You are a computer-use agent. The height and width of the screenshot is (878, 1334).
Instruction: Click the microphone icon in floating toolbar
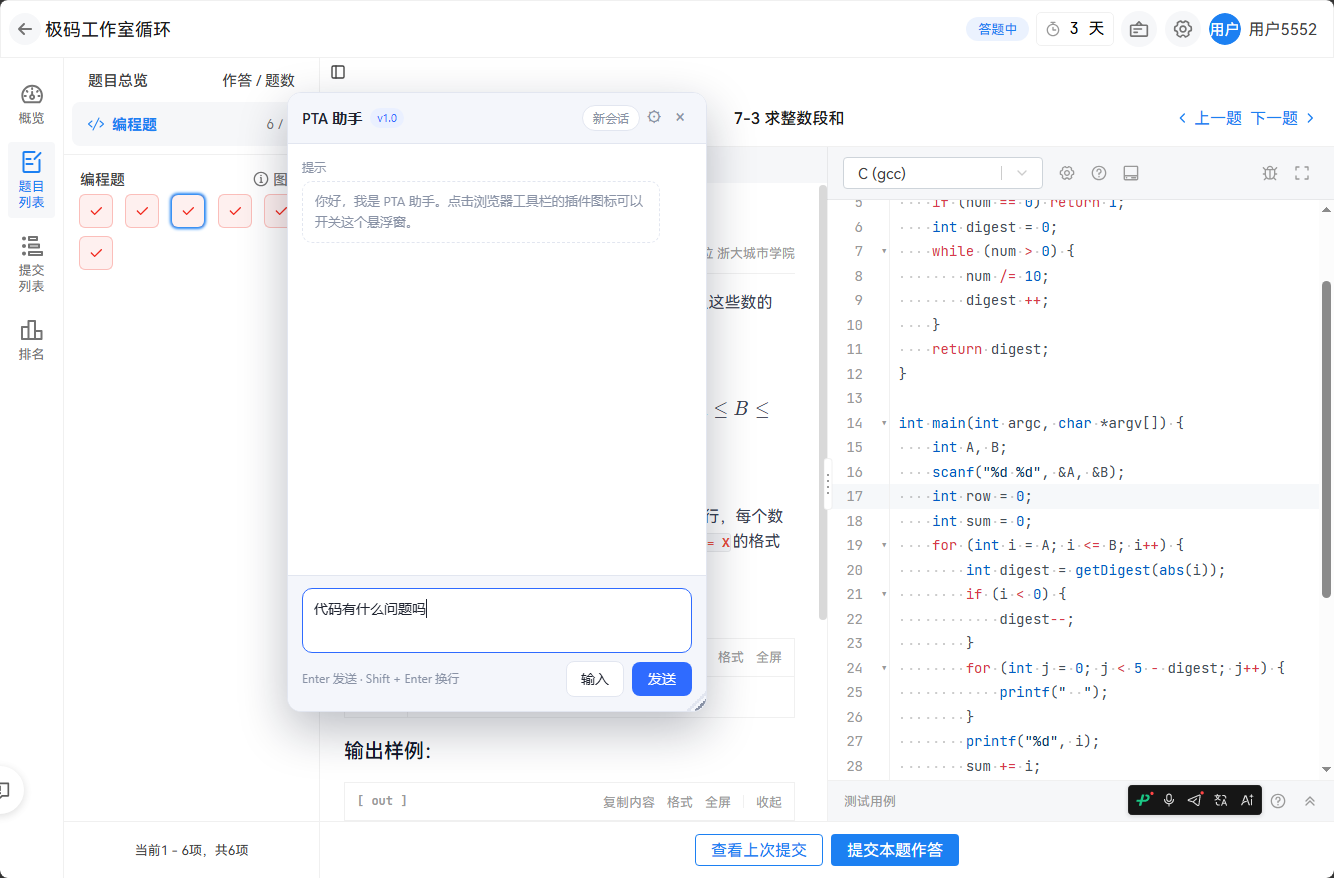tap(1169, 800)
